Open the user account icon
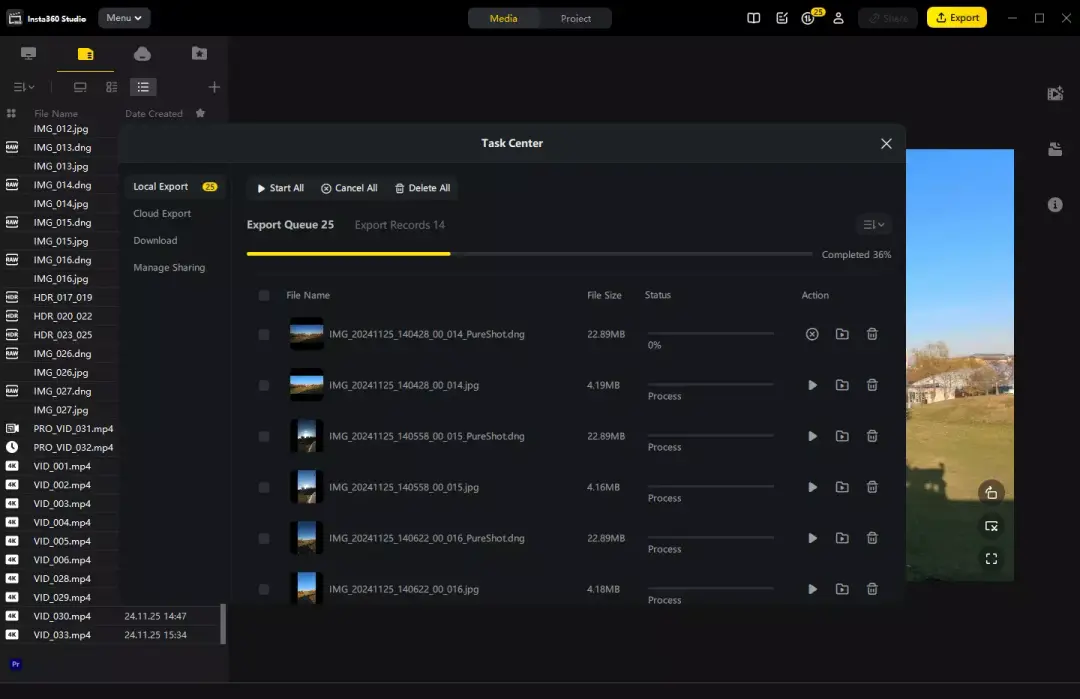 pyautogui.click(x=838, y=18)
